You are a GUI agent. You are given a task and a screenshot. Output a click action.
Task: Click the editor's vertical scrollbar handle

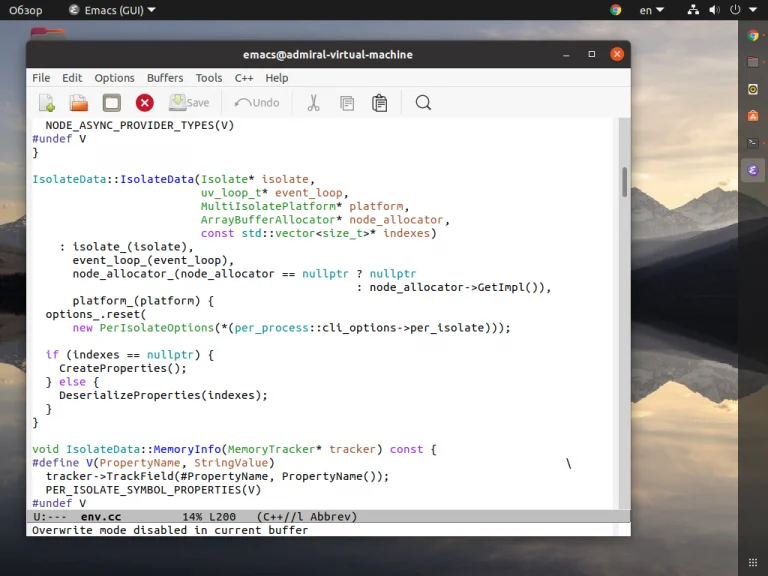pyautogui.click(x=624, y=182)
